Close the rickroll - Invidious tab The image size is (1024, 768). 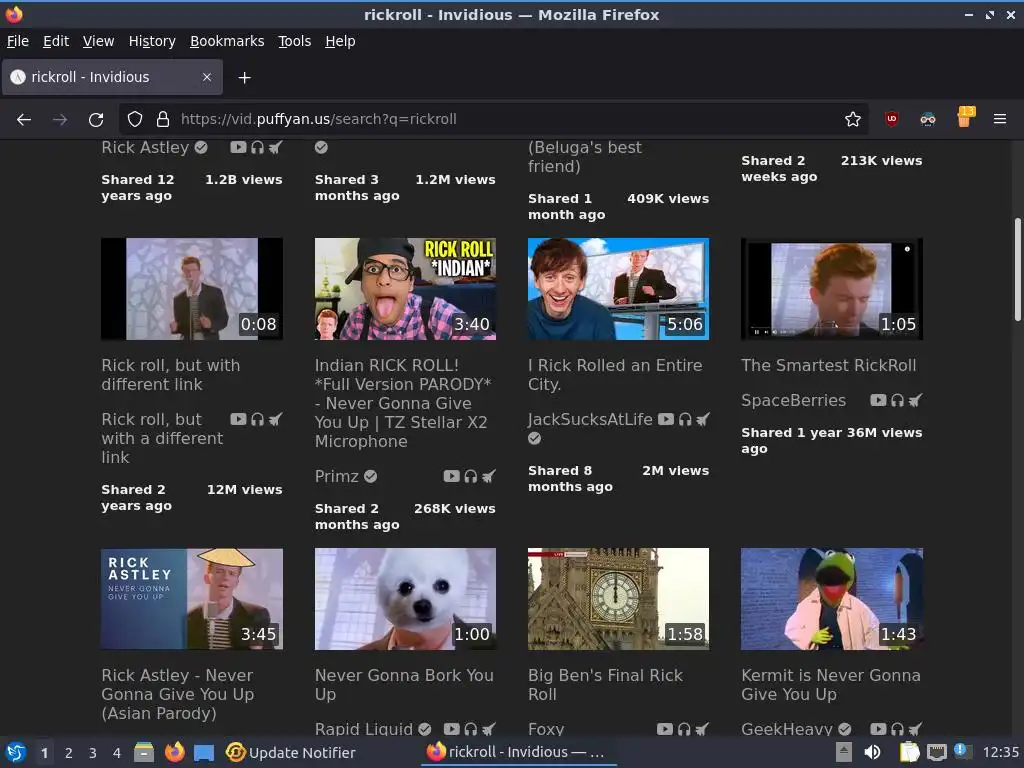206,77
